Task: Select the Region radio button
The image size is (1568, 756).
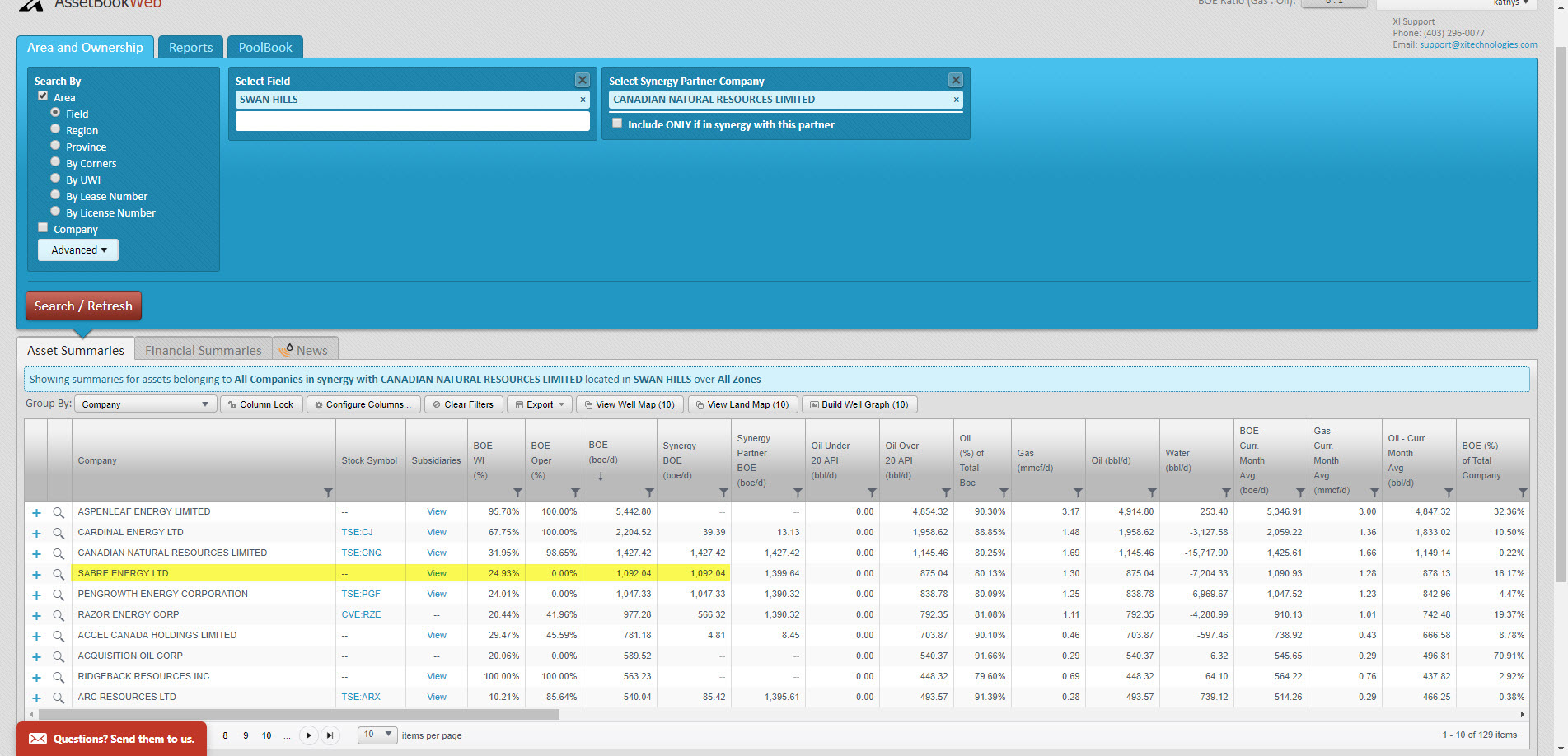Action: point(55,129)
